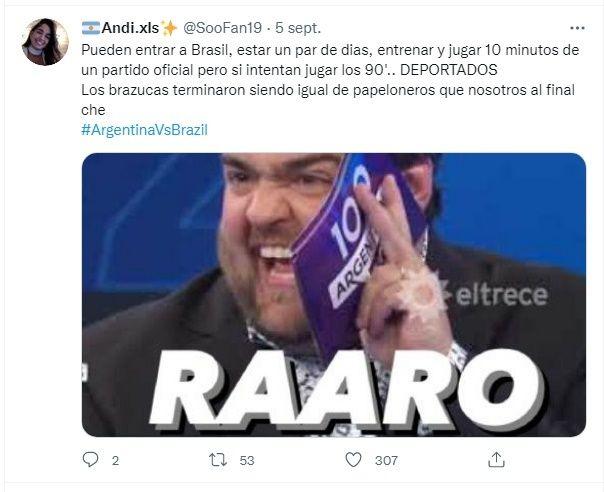Screen dimensions: 604x492
Task: Like the tweet with the heart icon
Action: click(353, 460)
